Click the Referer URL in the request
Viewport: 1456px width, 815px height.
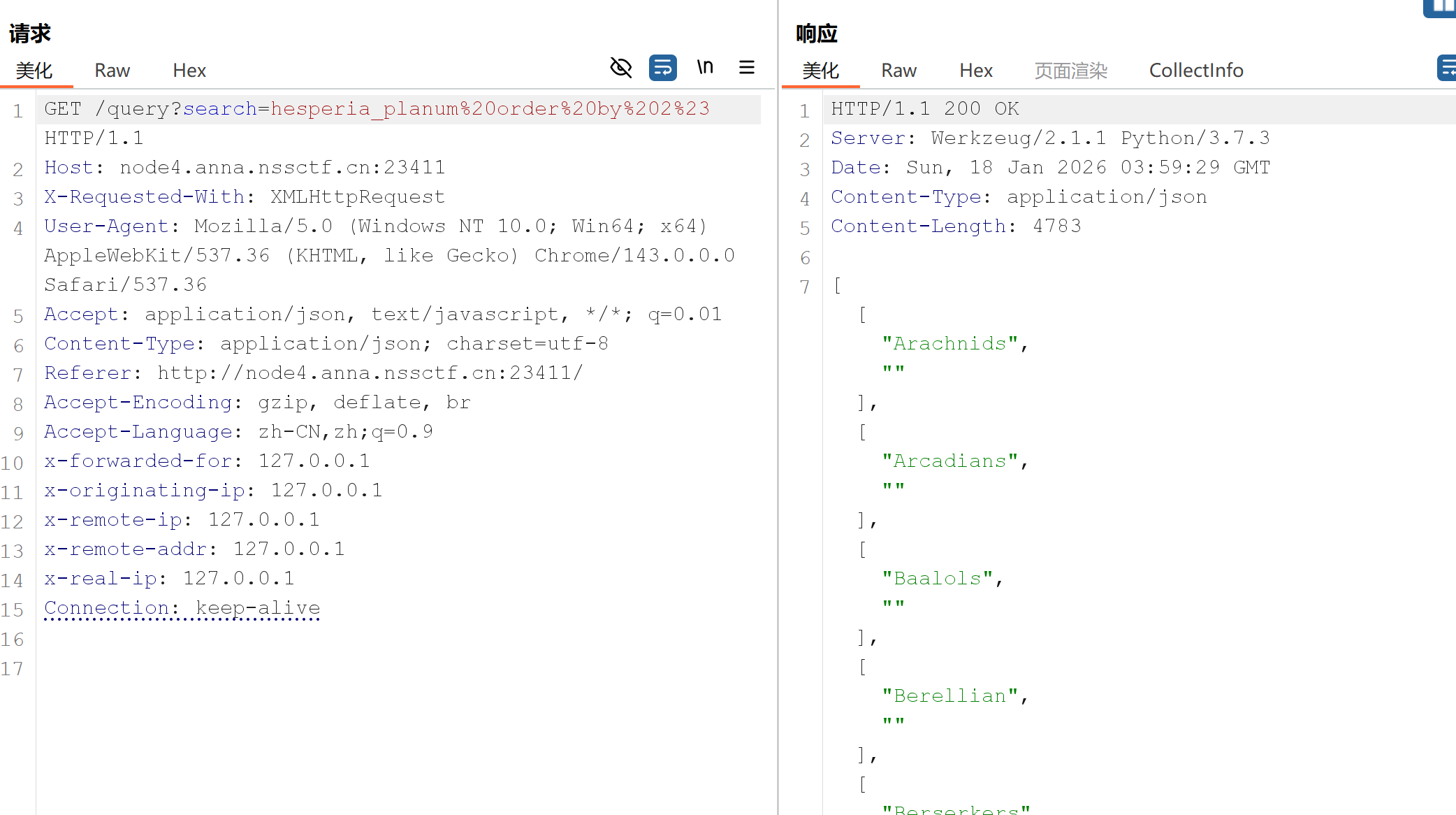coord(369,373)
